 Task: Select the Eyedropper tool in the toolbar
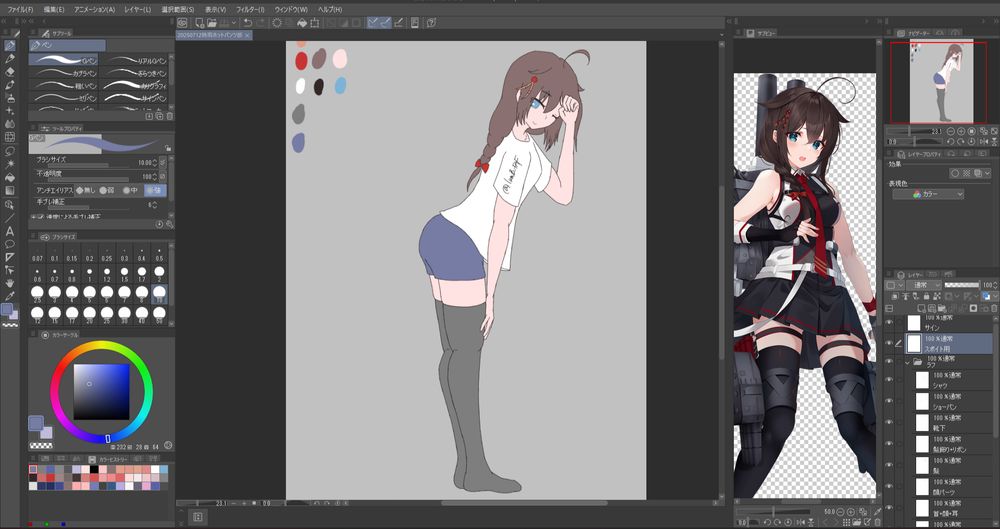[10, 296]
